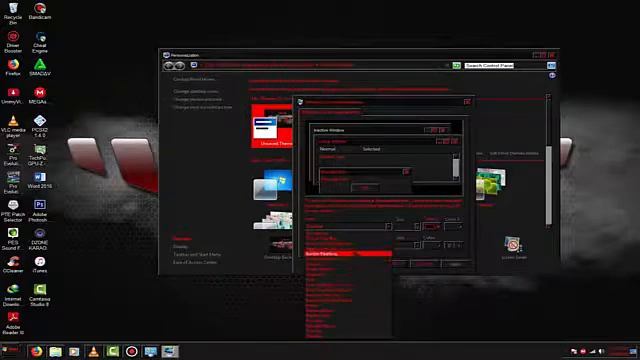Launch Firefox from the desktop
Screen dimensions: 640x360
click(13, 67)
